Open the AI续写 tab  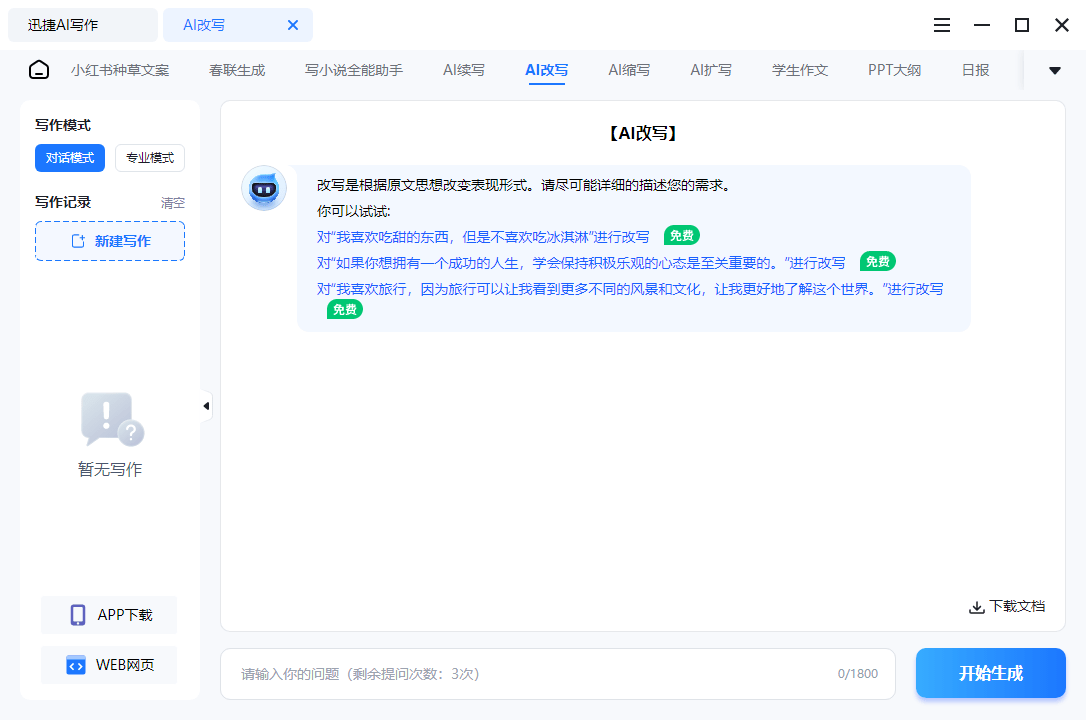pos(464,70)
